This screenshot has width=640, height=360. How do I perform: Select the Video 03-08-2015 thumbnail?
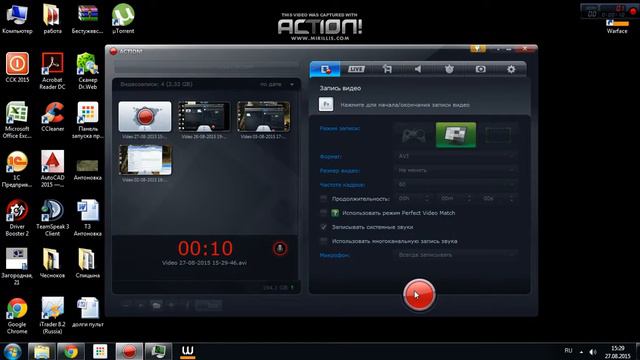(x=264, y=117)
